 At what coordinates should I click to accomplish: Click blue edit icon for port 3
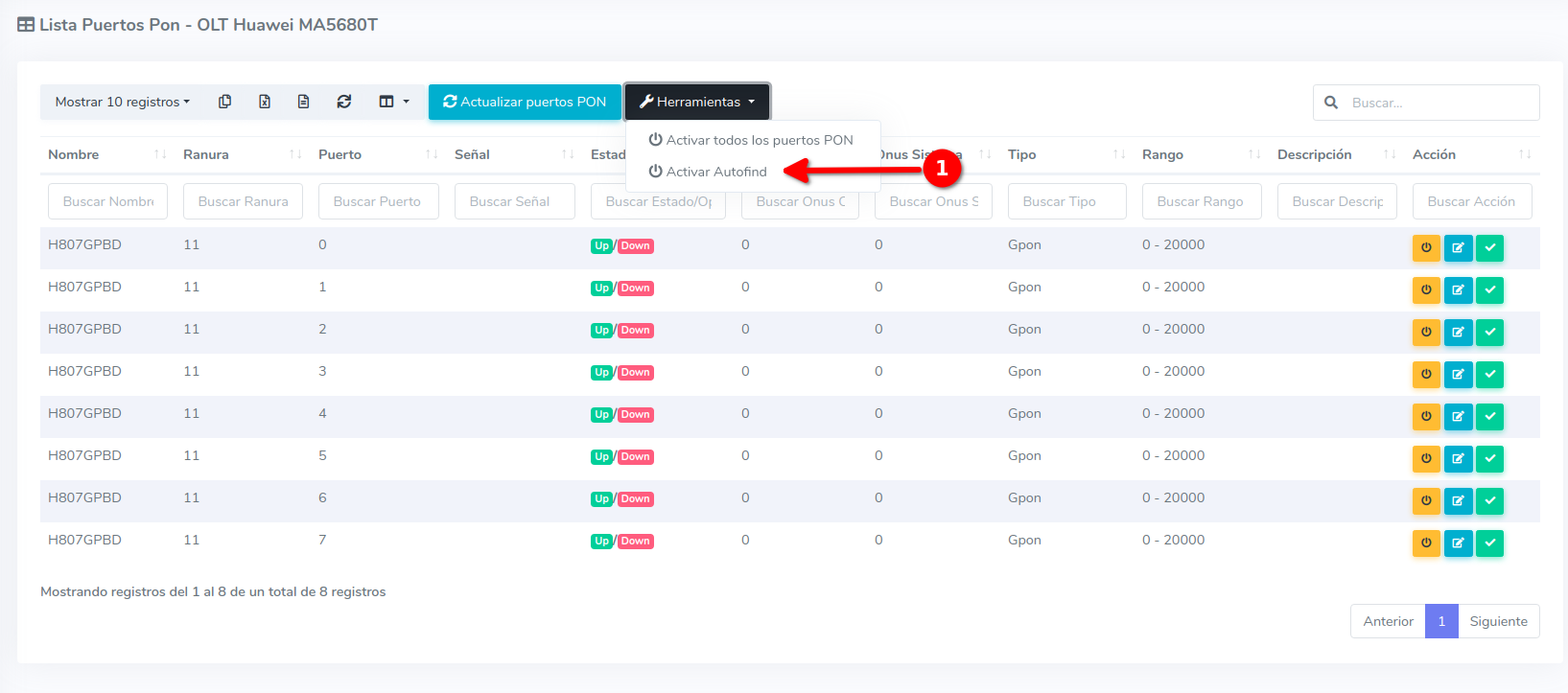coord(1458,374)
